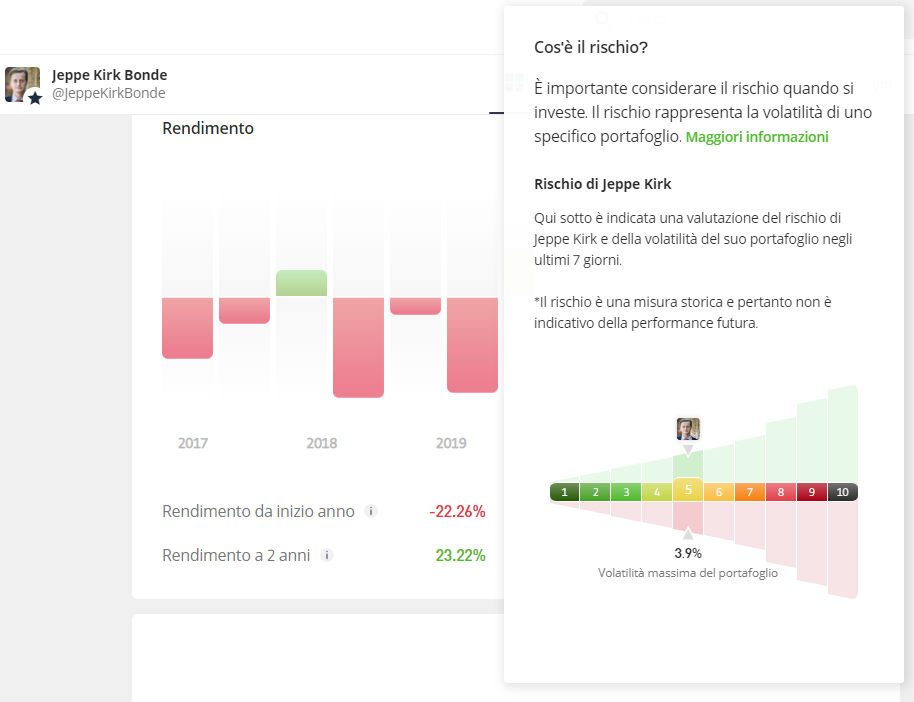
Task: Select the 2018 label under the chart
Action: [321, 442]
